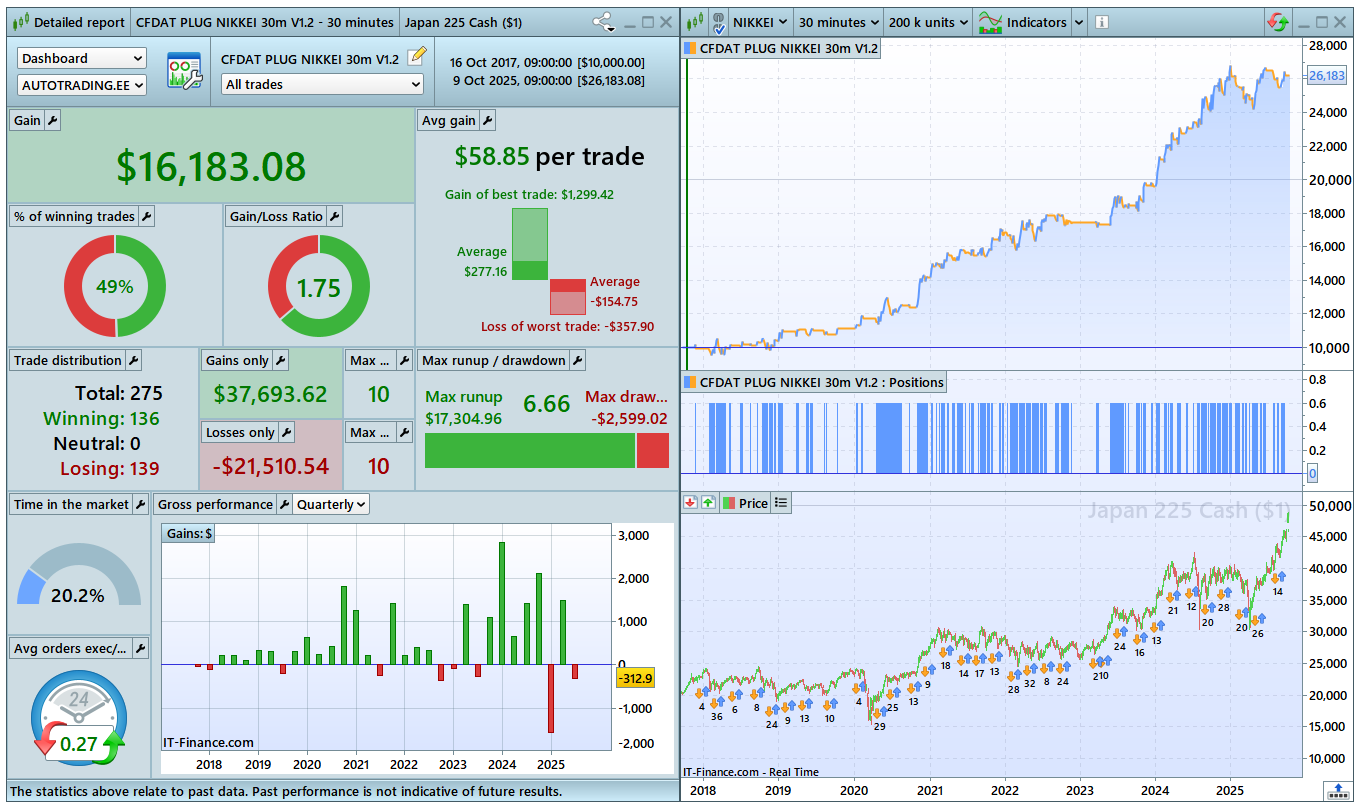The height and width of the screenshot is (808, 1359).
Task: Click the info icon in chart toolbar
Action: point(1101,22)
